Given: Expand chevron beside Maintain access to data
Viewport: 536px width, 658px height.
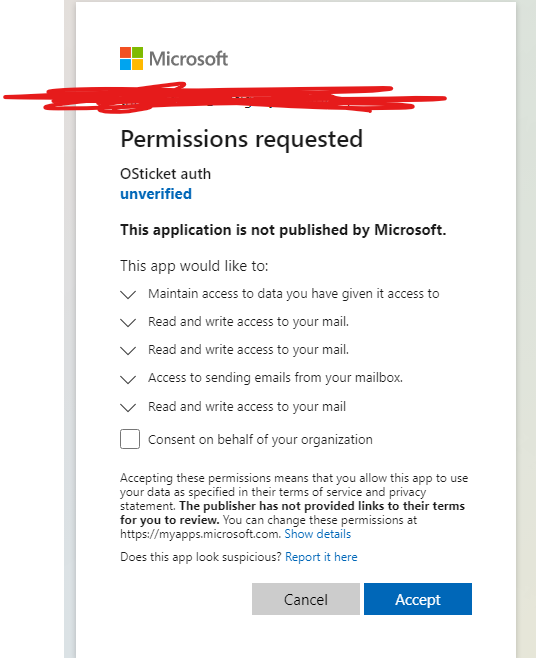Looking at the screenshot, I should pyautogui.click(x=128, y=294).
